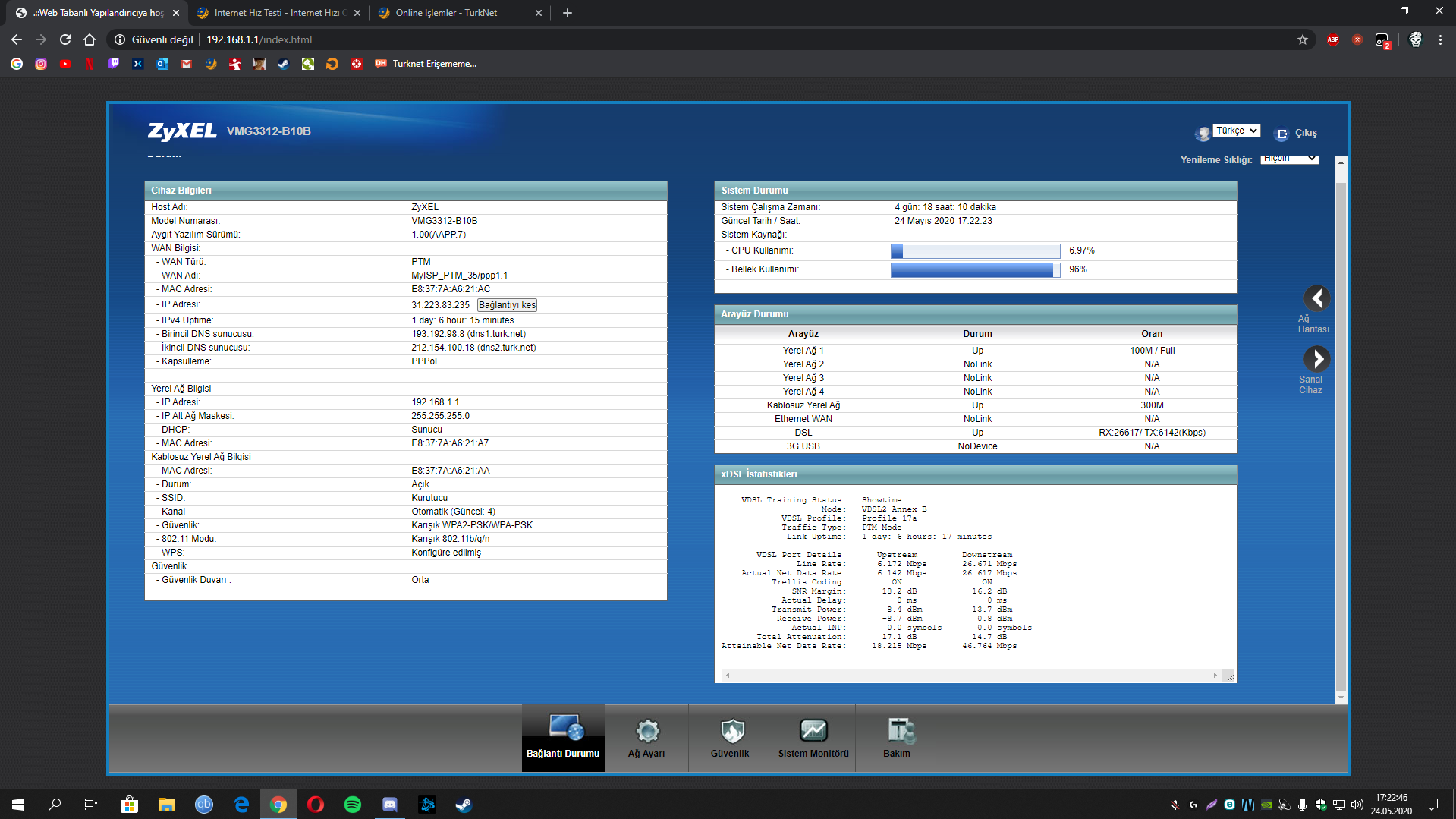Open the Türkçe language dropdown

click(x=1237, y=131)
